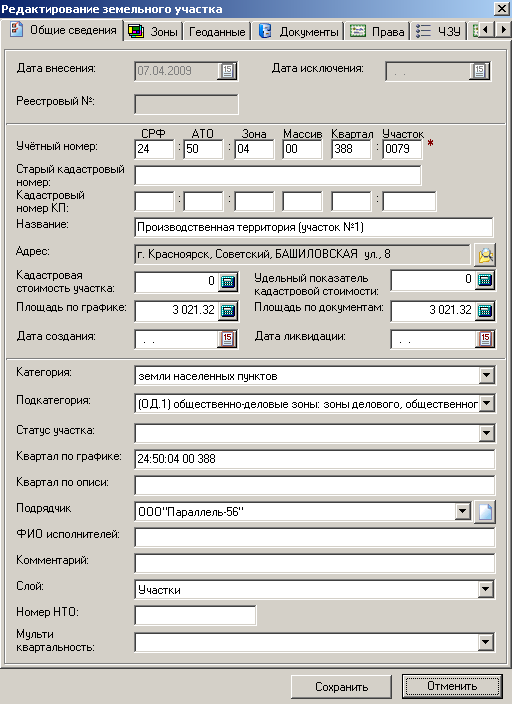The image size is (512, 704).
Task: Open calendar for Дата внесения
Action: point(227,71)
